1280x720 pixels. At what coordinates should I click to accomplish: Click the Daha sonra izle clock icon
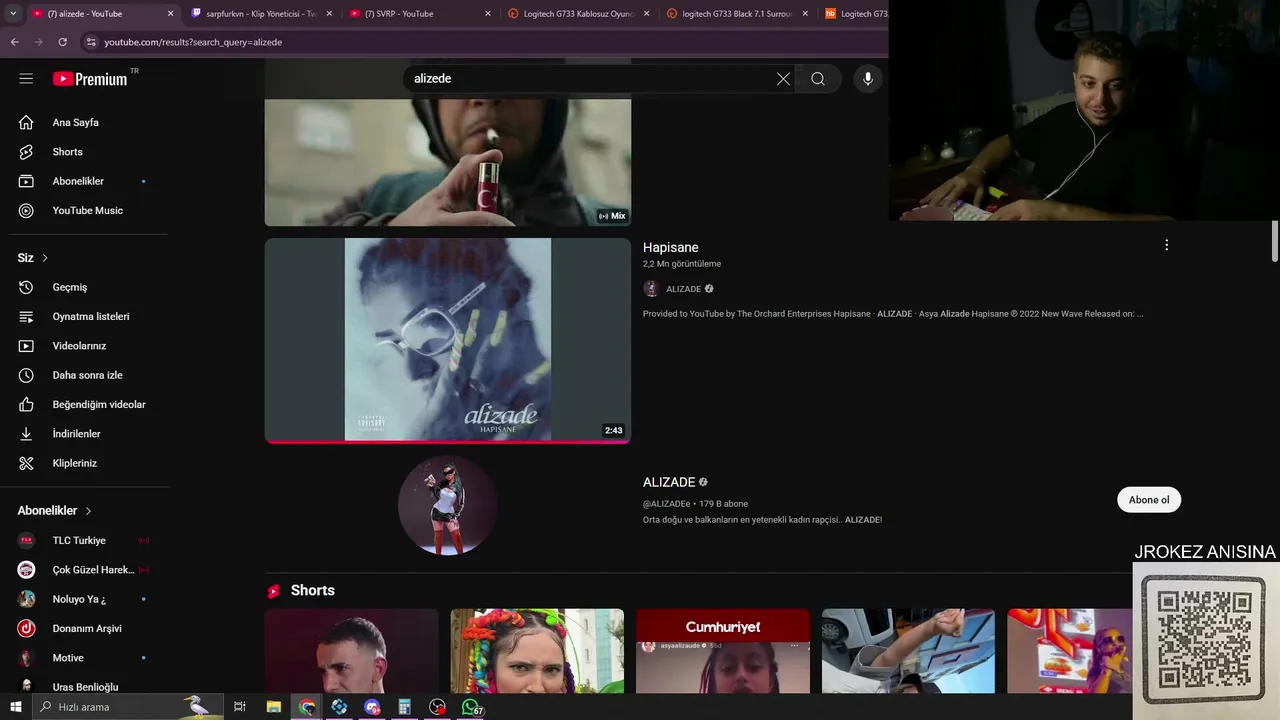[x=27, y=375]
